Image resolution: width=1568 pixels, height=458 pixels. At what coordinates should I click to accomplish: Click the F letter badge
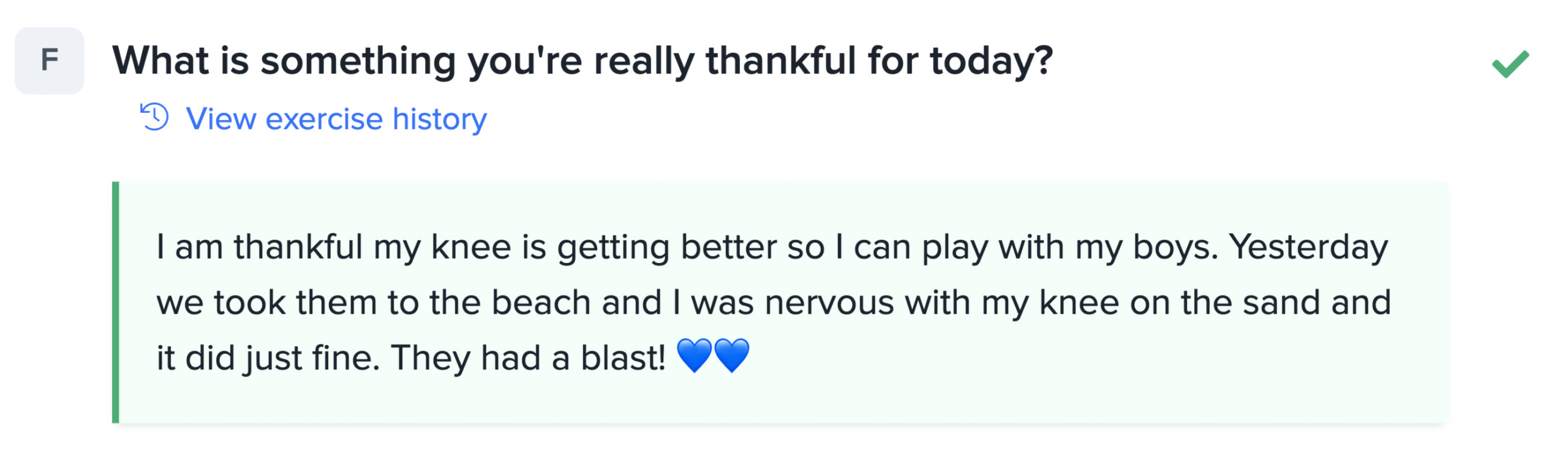pos(49,60)
